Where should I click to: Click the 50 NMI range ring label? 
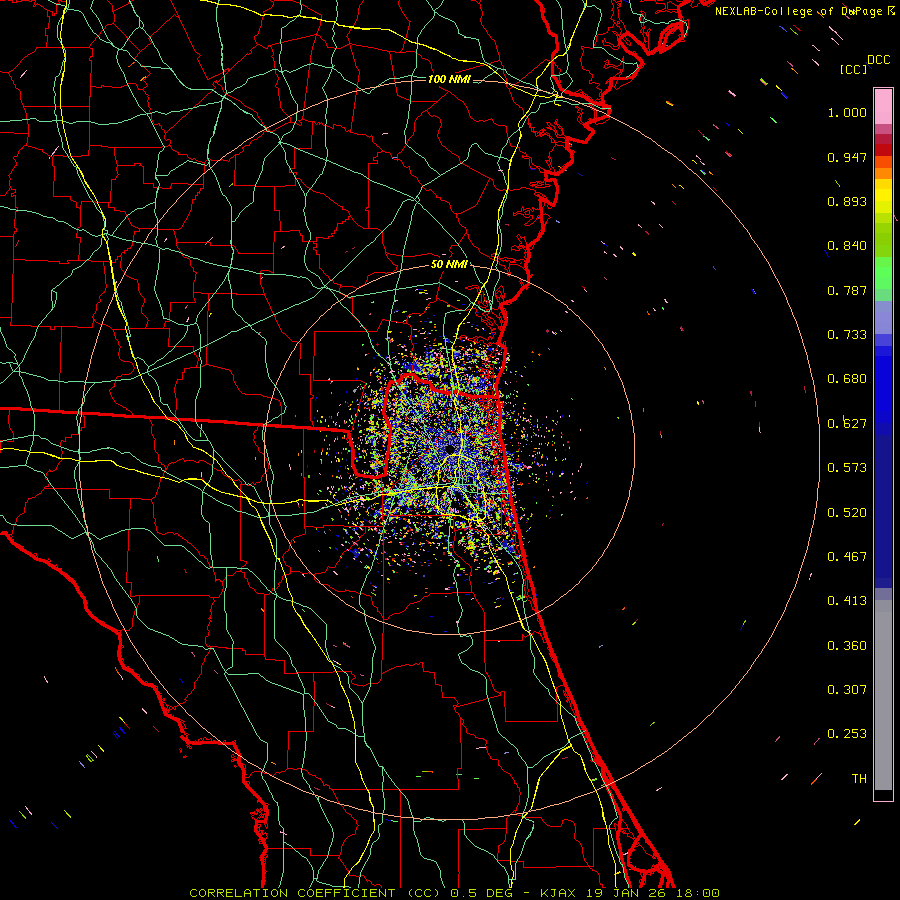coord(449,265)
